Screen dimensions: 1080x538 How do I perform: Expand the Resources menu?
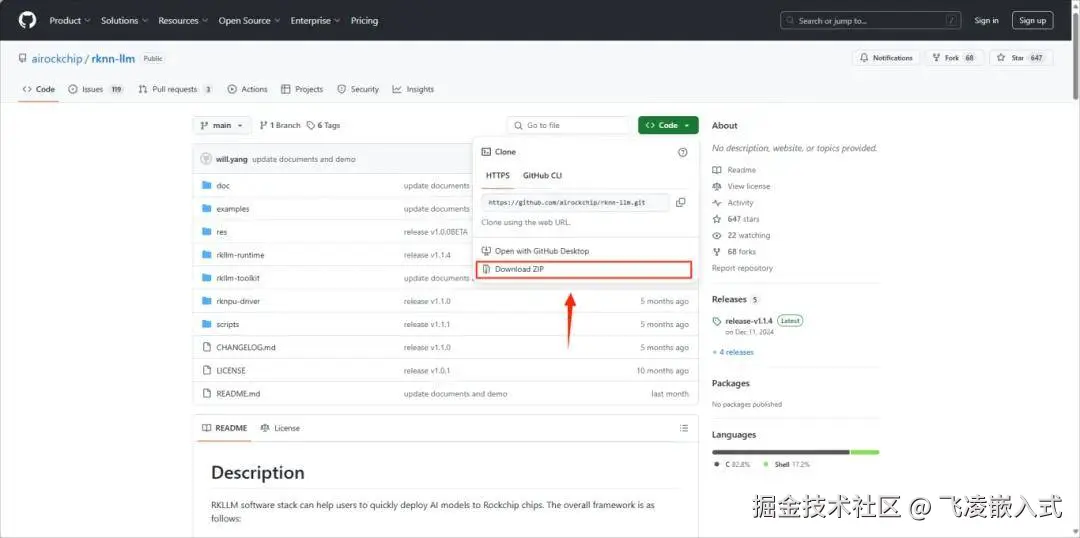[183, 21]
